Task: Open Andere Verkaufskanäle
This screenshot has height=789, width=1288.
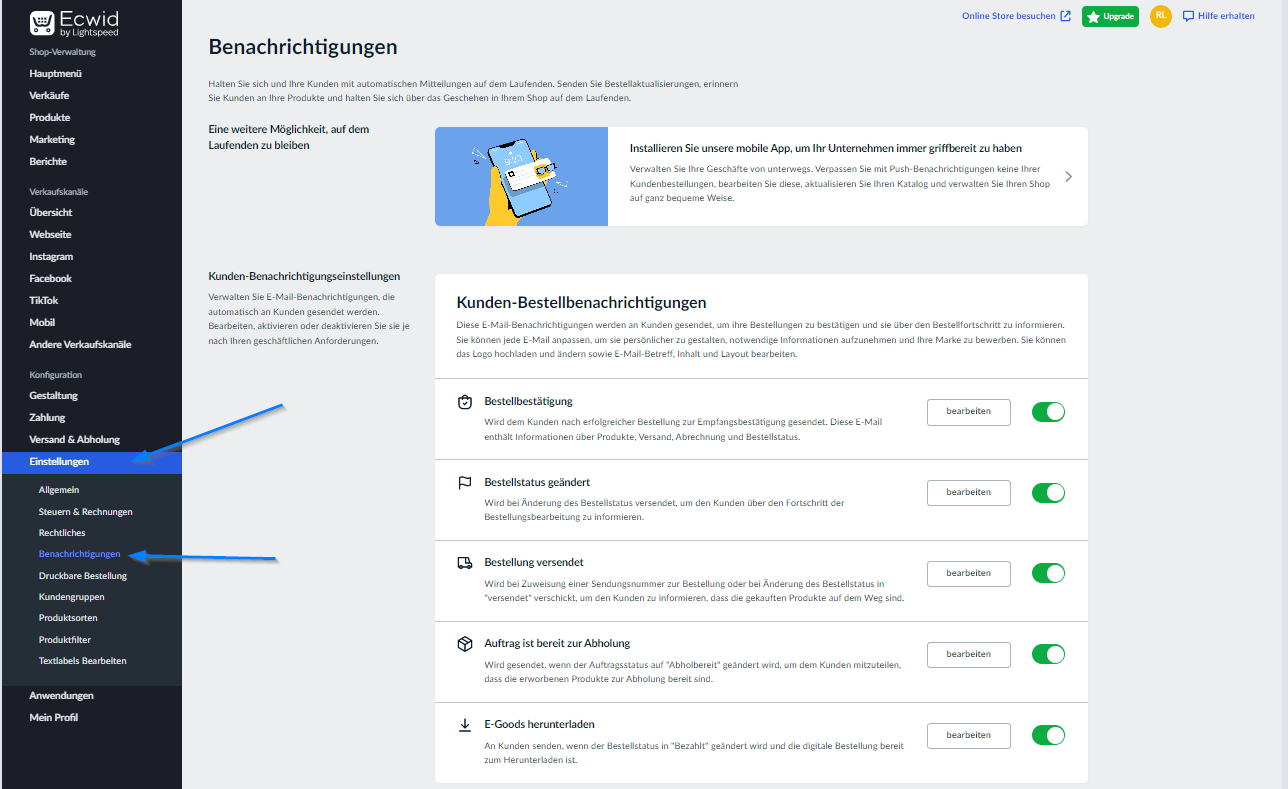Action: coord(80,345)
